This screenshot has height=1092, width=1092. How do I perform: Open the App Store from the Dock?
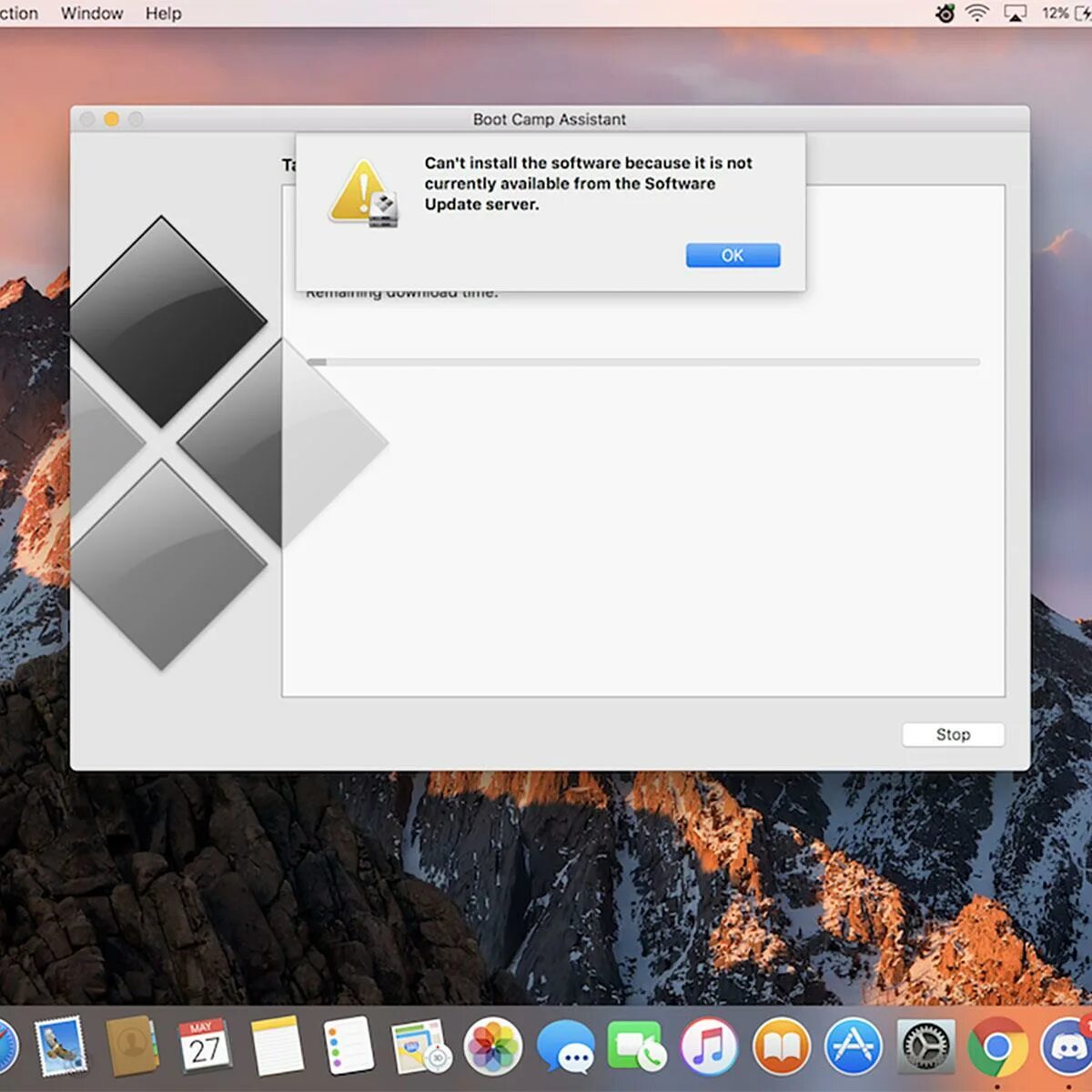(854, 1046)
